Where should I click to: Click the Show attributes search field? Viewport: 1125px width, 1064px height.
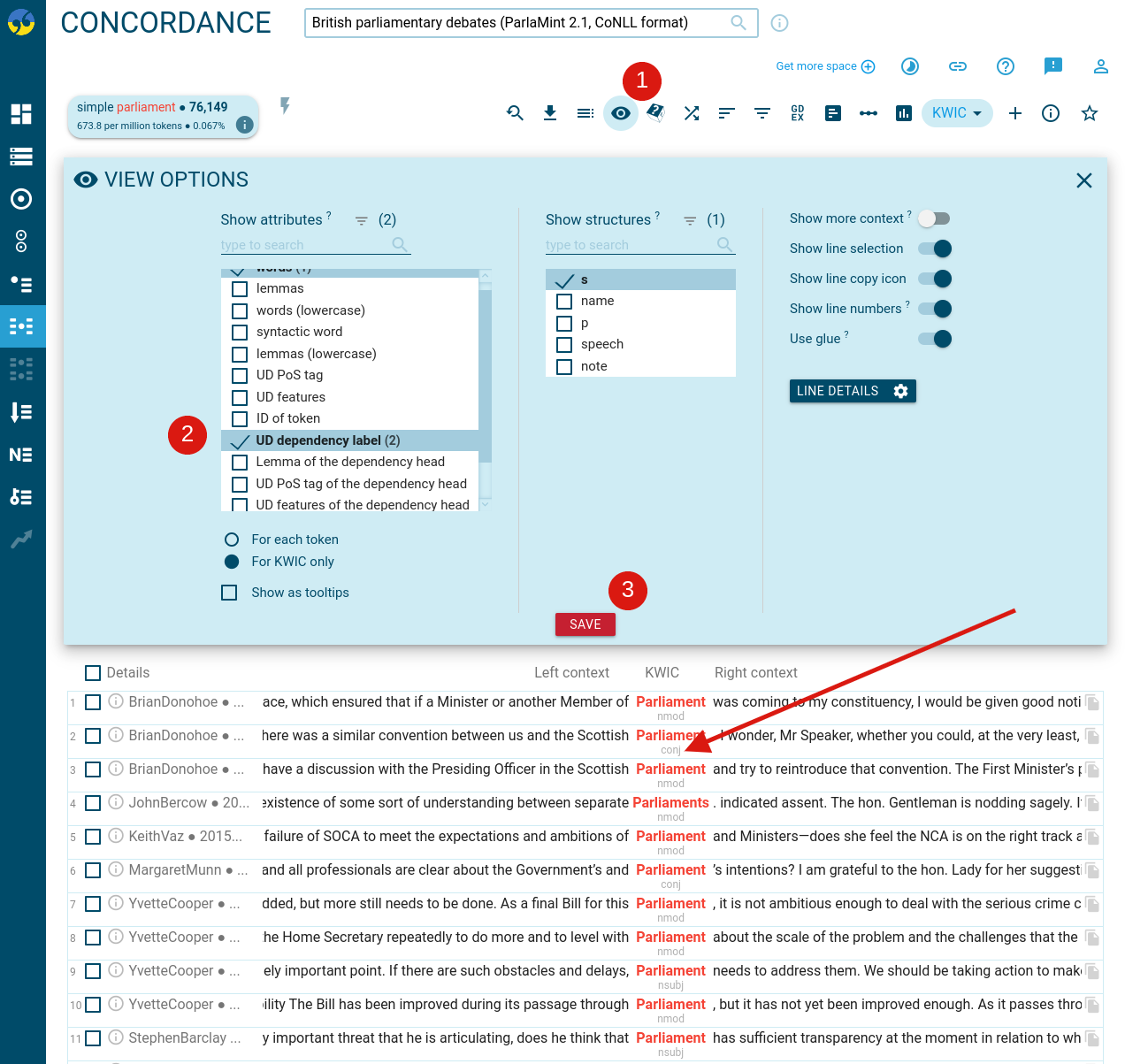(305, 245)
